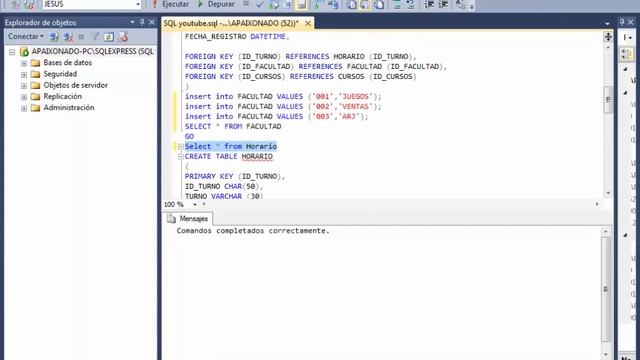Select the Seguridad tree item

point(60,74)
